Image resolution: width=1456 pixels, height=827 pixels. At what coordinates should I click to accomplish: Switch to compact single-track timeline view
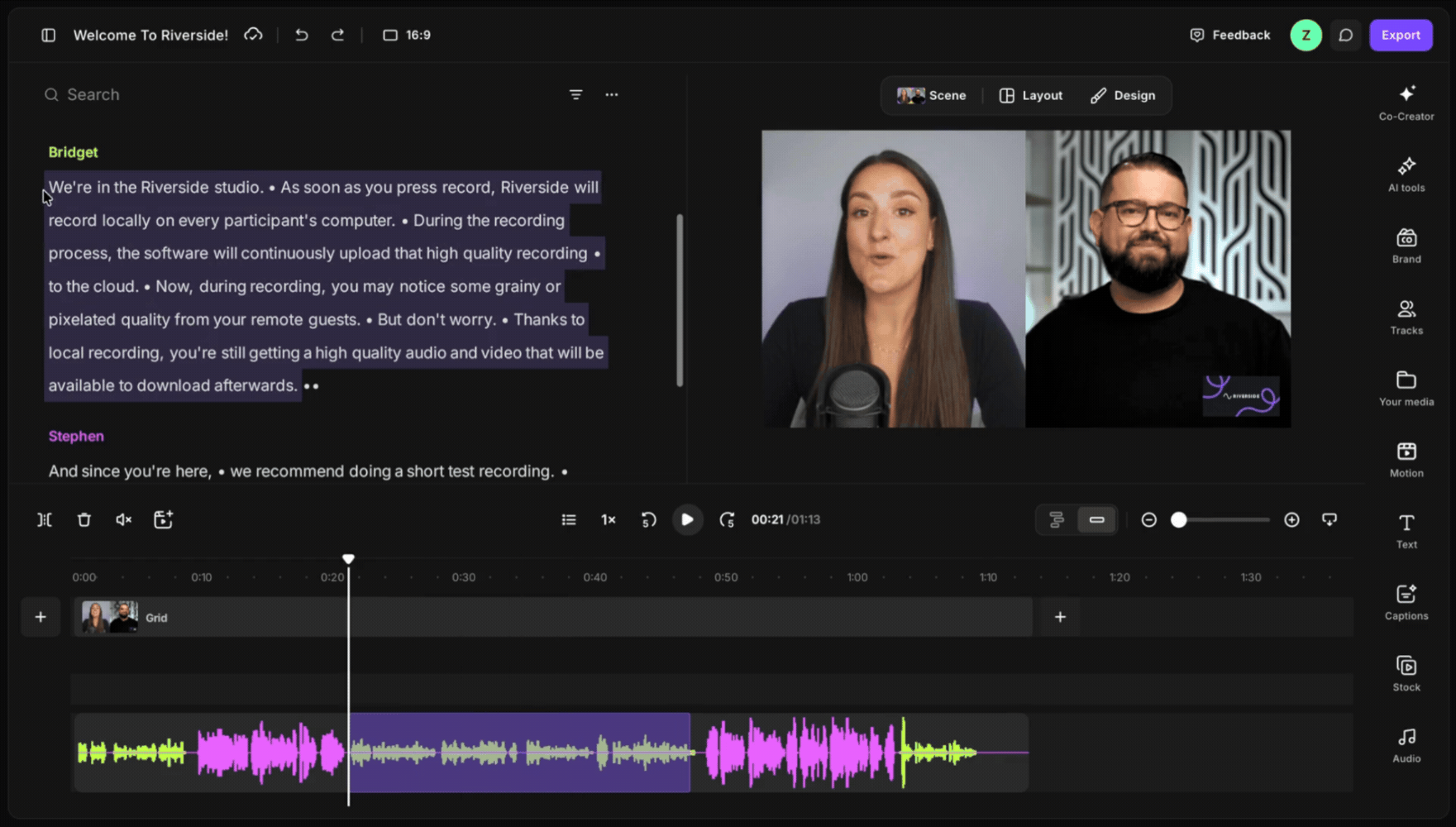tap(1096, 519)
